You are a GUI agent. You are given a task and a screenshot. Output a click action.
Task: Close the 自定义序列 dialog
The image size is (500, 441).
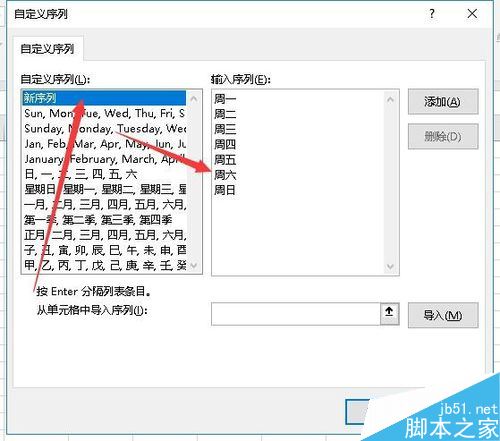[472, 14]
